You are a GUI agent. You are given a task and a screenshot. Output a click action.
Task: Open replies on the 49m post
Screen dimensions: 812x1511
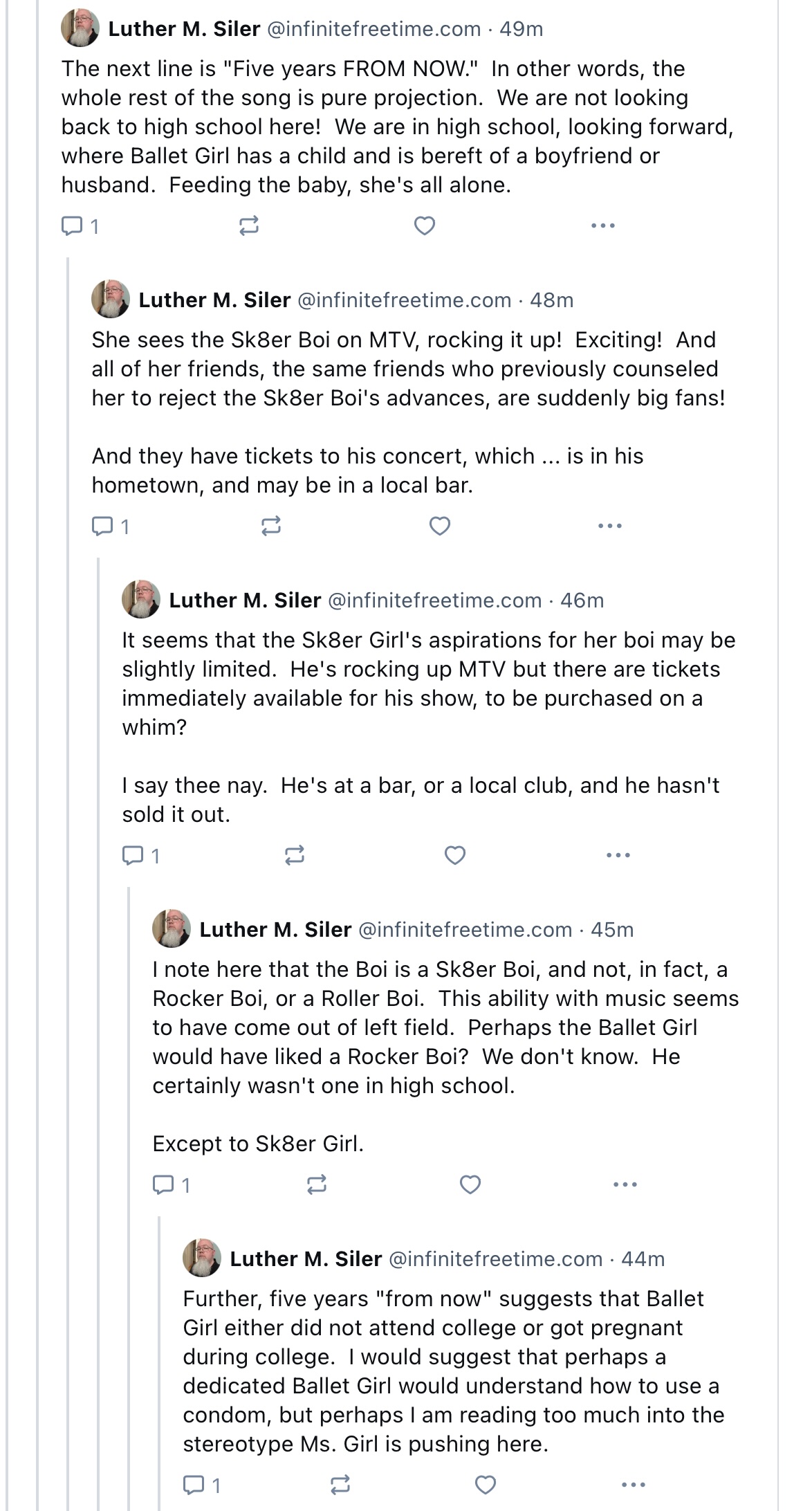(72, 226)
